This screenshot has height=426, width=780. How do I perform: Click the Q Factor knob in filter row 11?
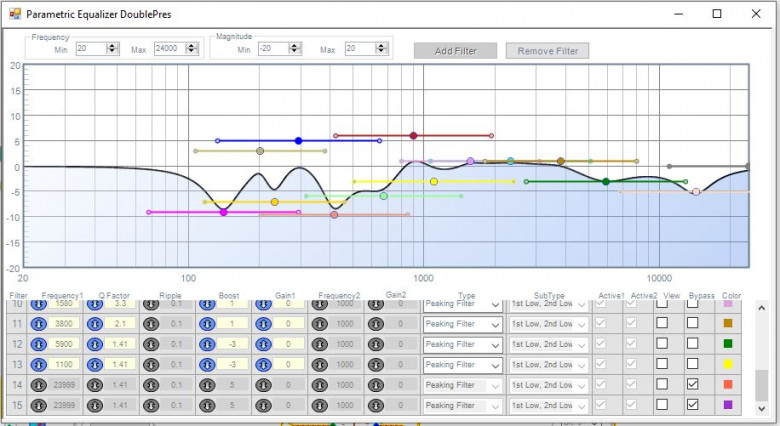tap(95, 324)
